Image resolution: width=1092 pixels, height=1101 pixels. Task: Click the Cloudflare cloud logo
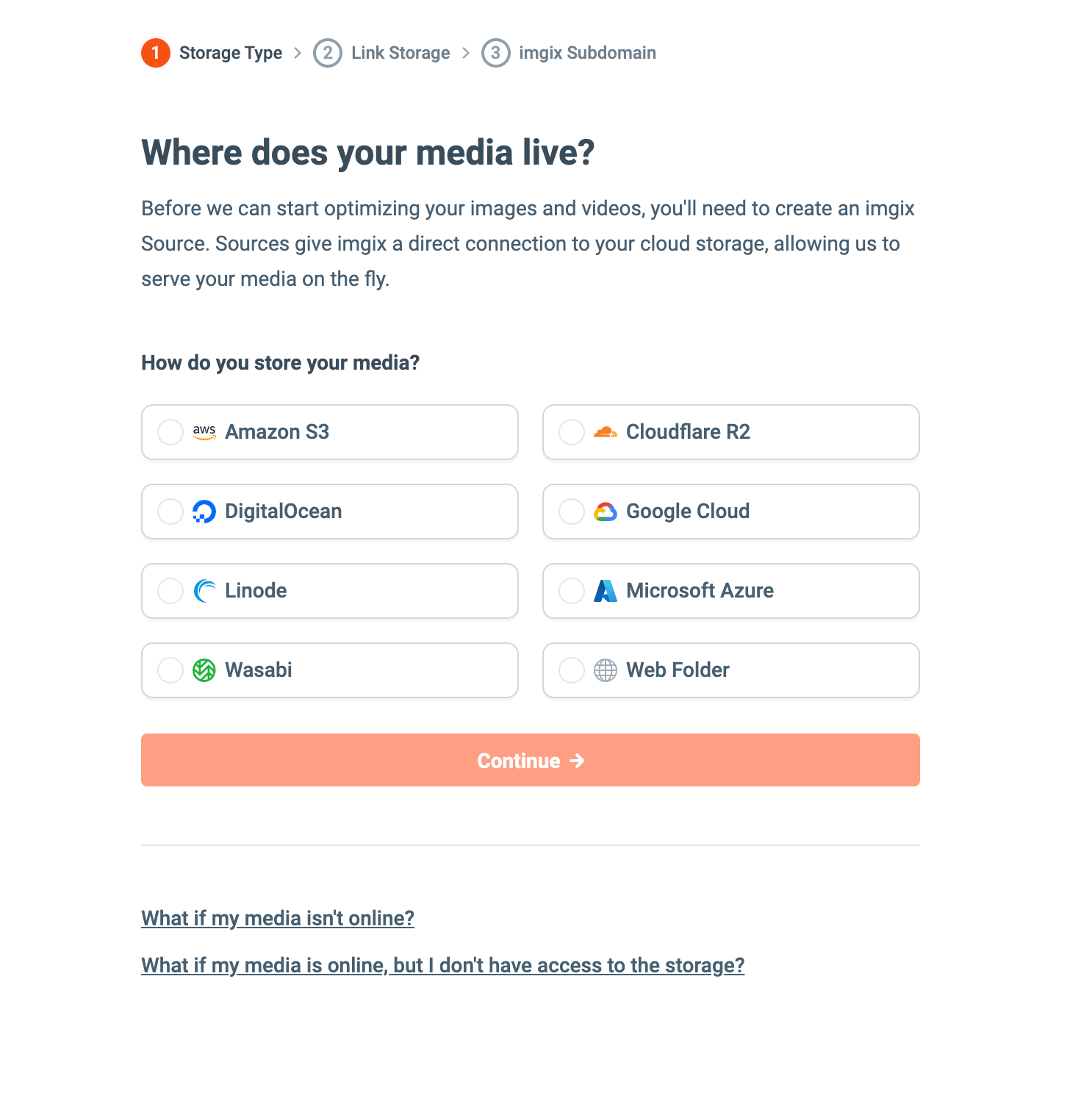(x=606, y=432)
